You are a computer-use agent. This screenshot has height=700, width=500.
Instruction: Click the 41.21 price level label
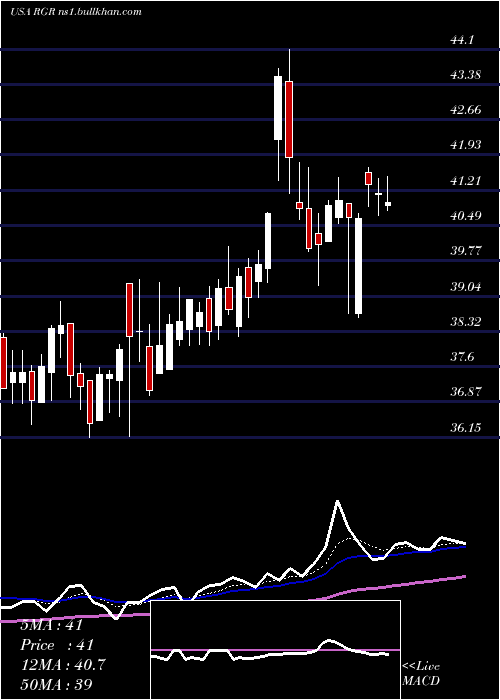[x=466, y=180]
